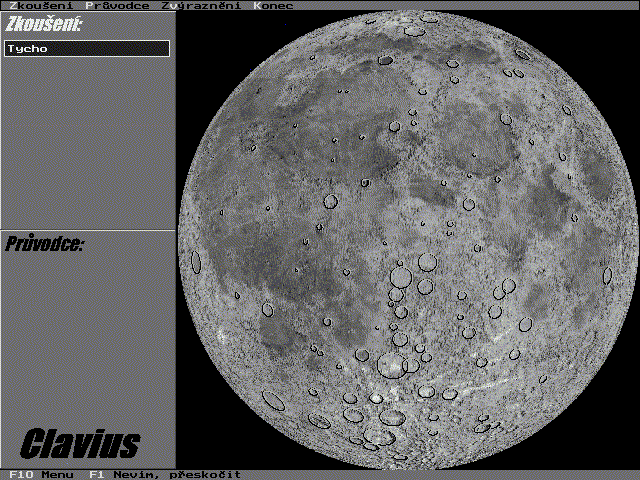Screen dimensions: 640x480
Task: Select the Ptolemaeus crater circle near Moon's center
Action: point(402,276)
